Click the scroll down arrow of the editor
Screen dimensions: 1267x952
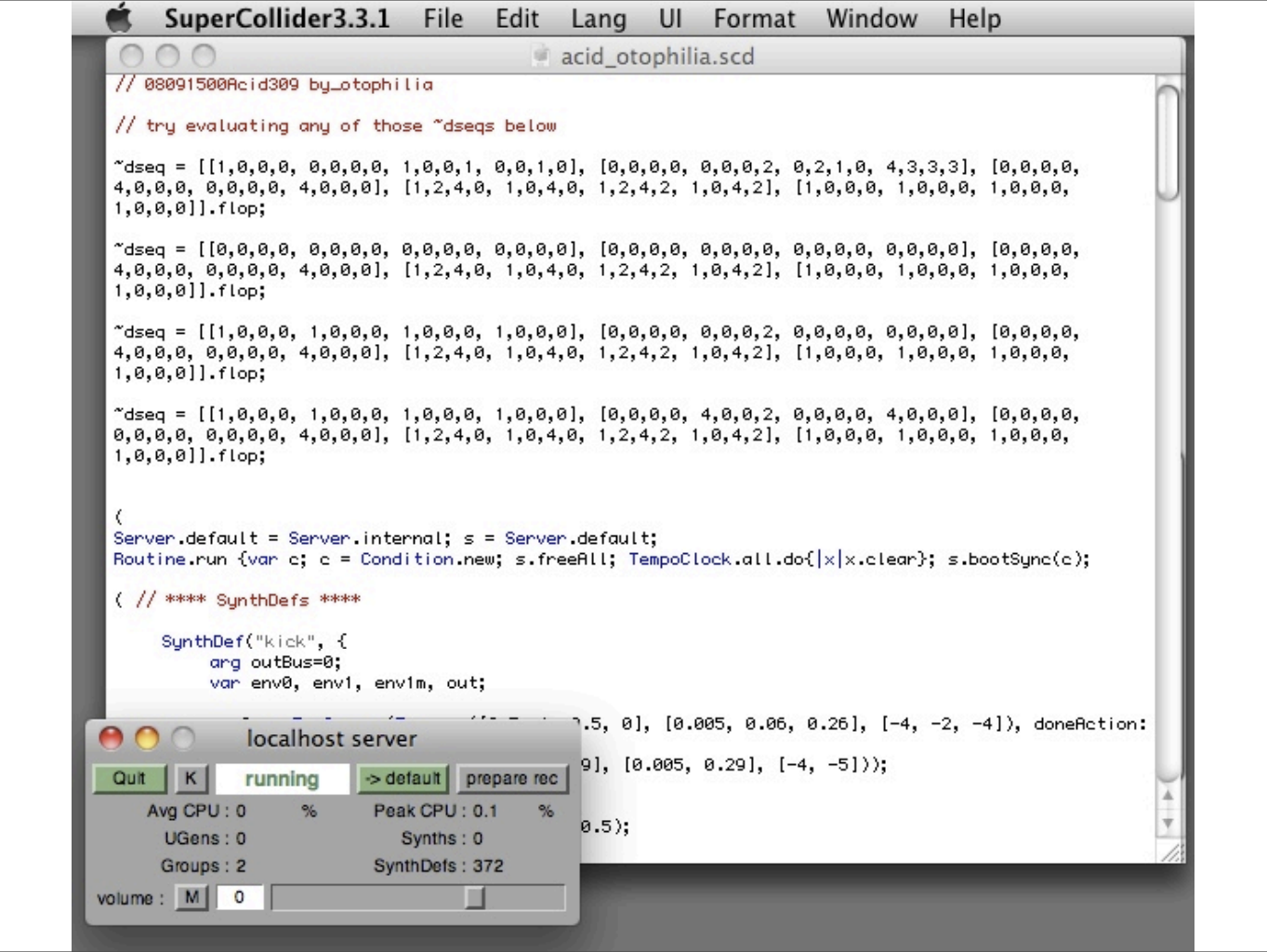pos(1168,824)
